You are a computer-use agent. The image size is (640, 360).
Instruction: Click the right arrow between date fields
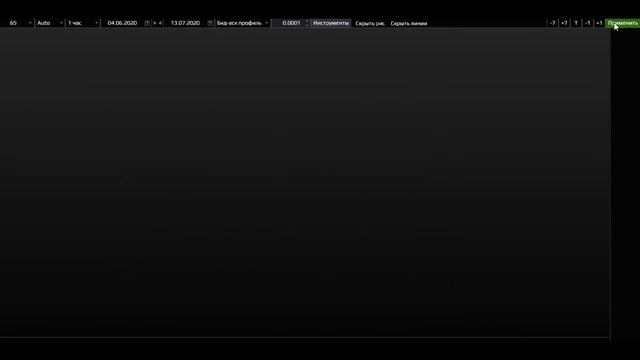click(155, 23)
